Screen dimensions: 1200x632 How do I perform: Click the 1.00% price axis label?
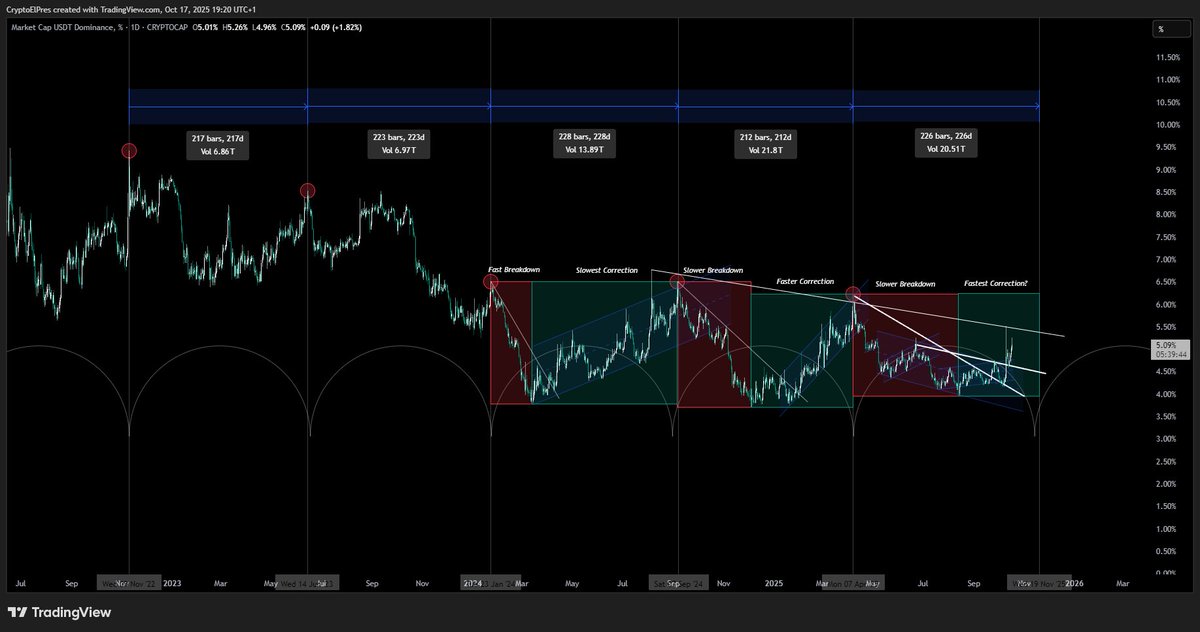[x=1168, y=529]
